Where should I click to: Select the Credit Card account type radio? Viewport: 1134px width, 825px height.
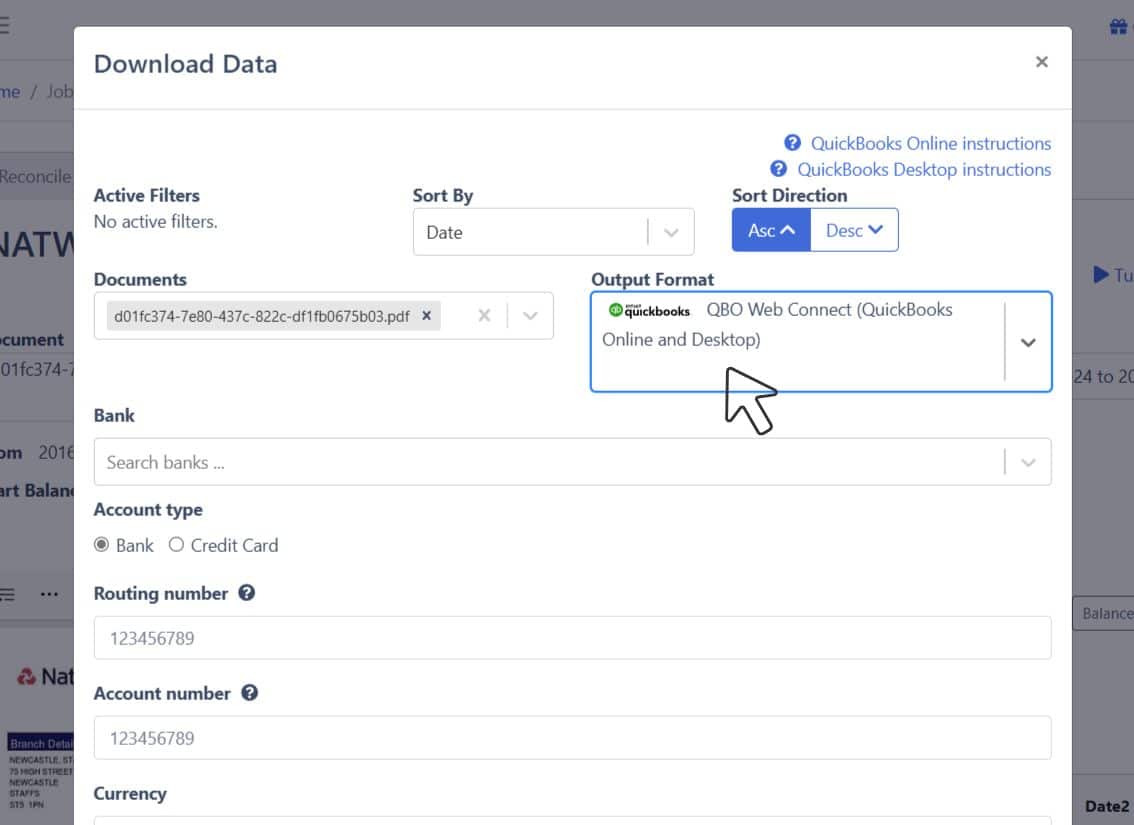(x=176, y=544)
